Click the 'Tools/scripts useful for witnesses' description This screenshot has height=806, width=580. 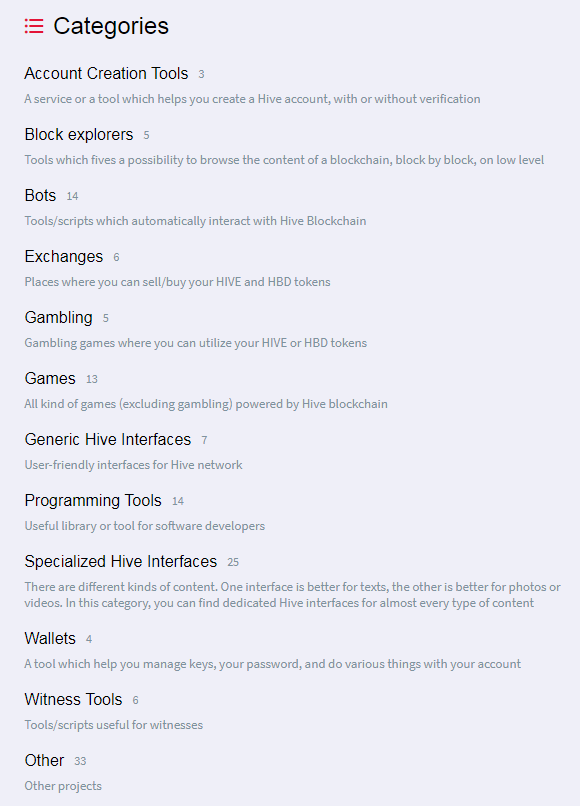click(x=114, y=725)
